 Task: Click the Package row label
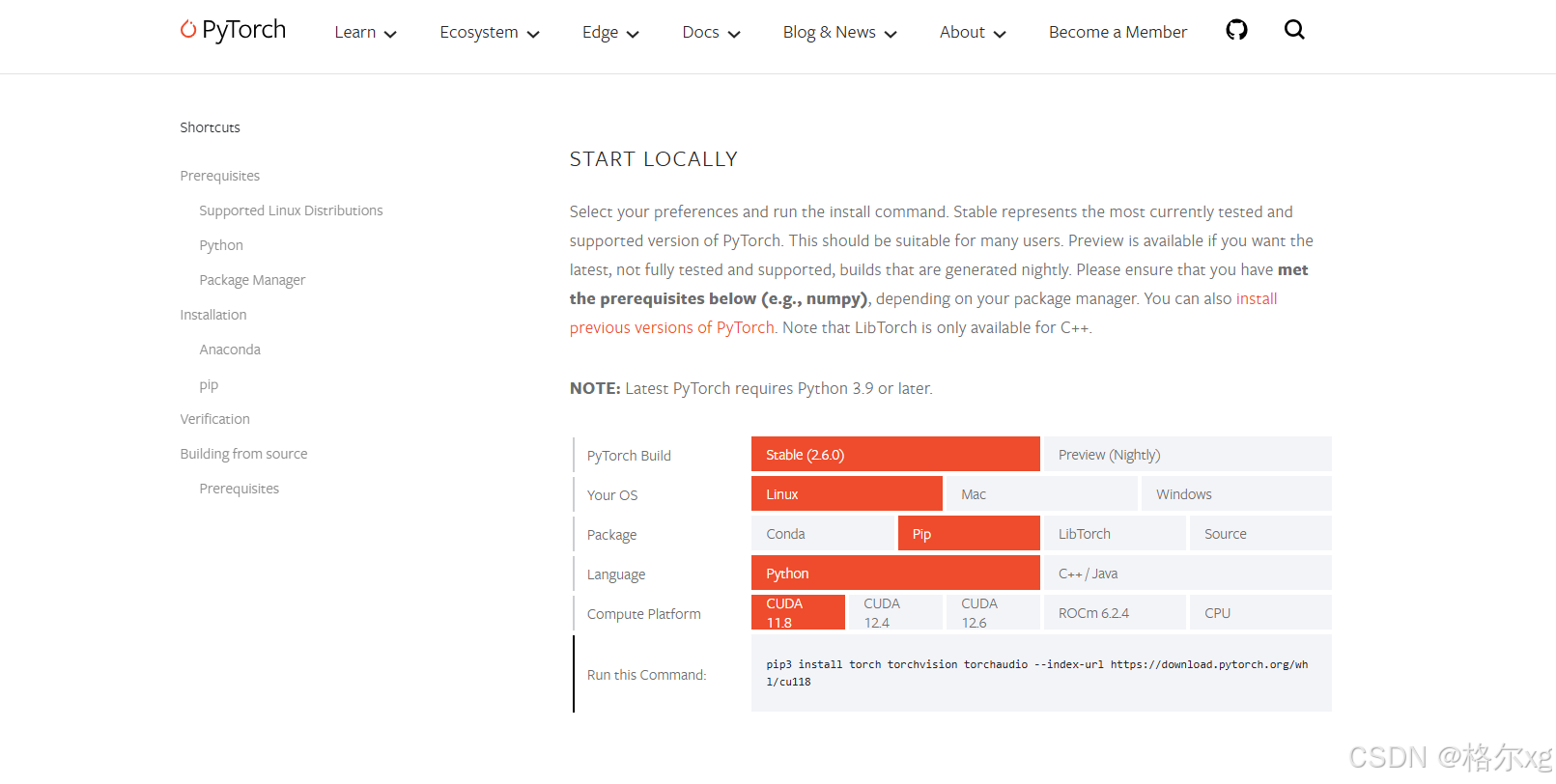coord(611,535)
